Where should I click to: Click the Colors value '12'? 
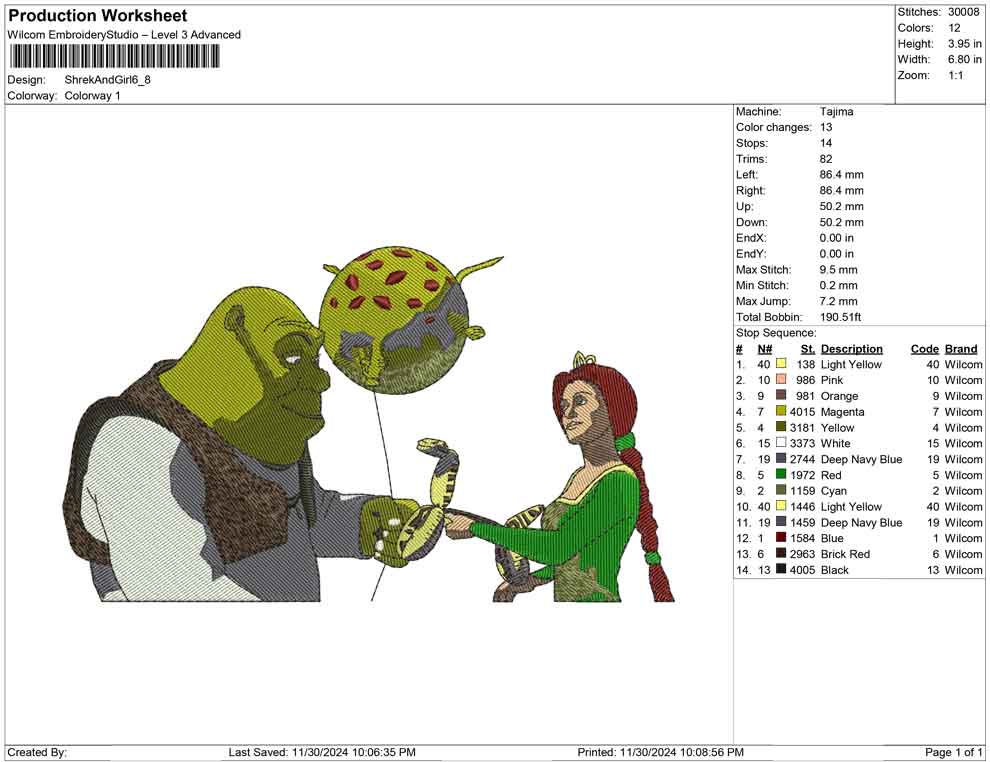click(x=954, y=28)
